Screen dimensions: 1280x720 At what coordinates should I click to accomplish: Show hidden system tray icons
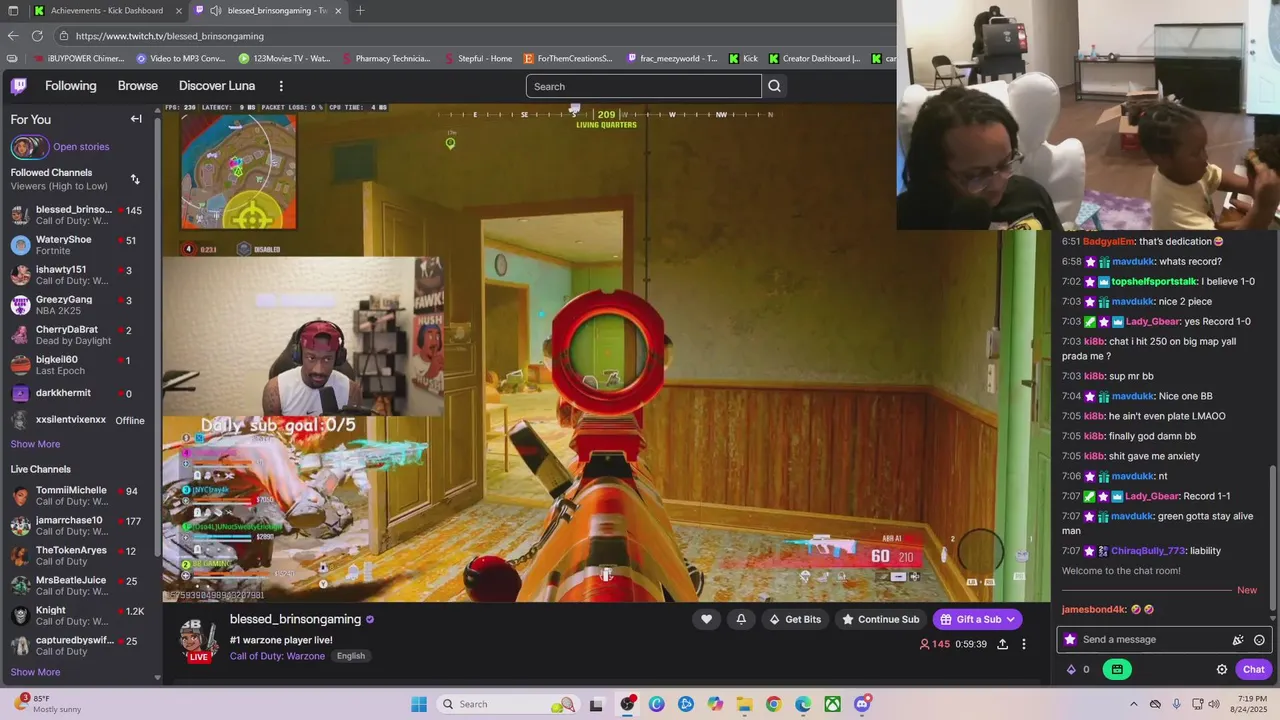point(1133,704)
